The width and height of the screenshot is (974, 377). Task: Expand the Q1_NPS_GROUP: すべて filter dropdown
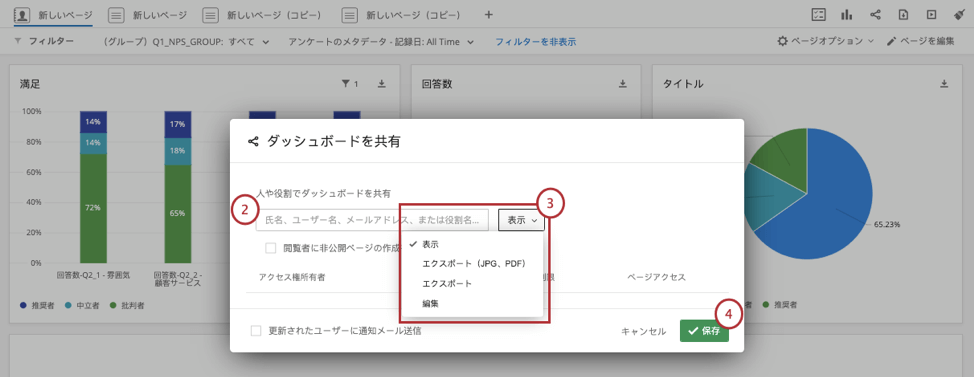click(x=187, y=42)
